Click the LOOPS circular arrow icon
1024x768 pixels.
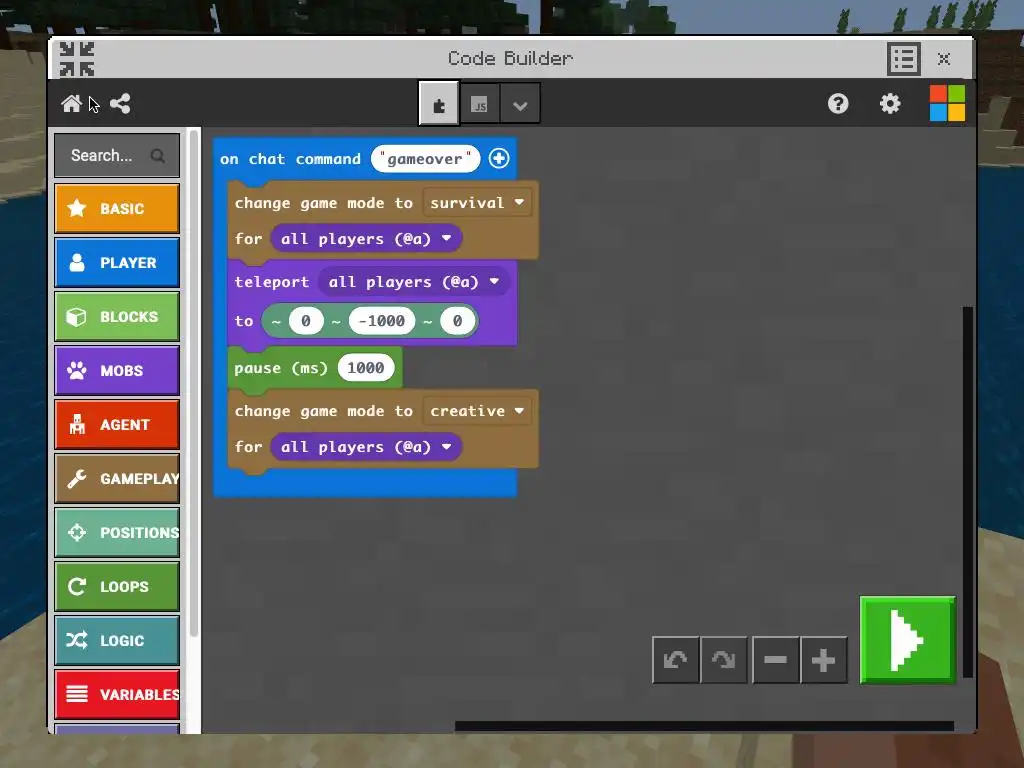[x=76, y=586]
